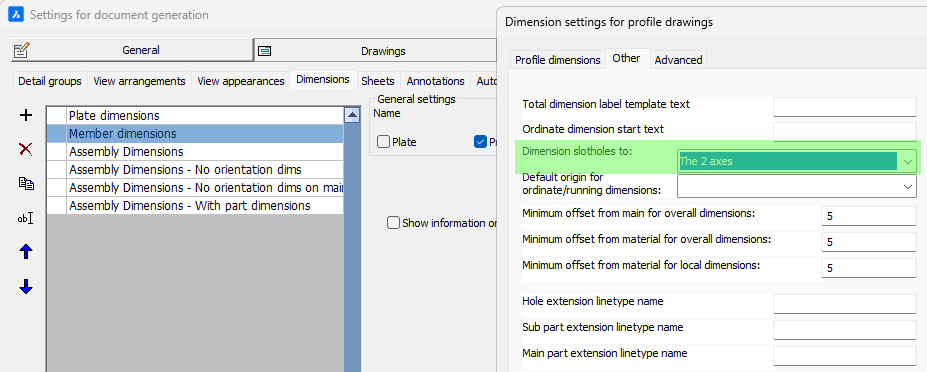The width and height of the screenshot is (927, 372).
Task: Move selected item up with the blue up arrow
Action: pyautogui.click(x=26, y=252)
